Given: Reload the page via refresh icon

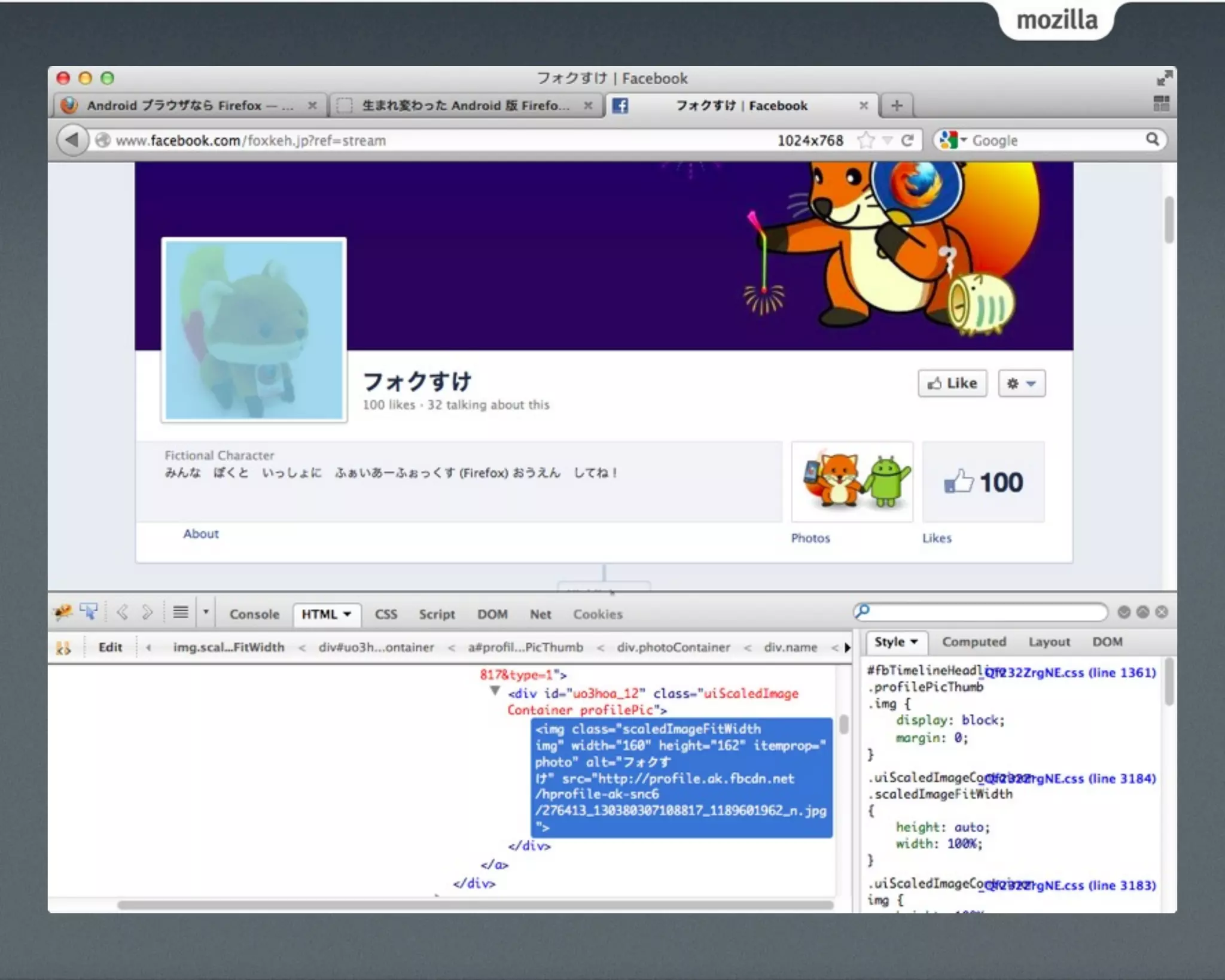Looking at the screenshot, I should click(x=907, y=141).
